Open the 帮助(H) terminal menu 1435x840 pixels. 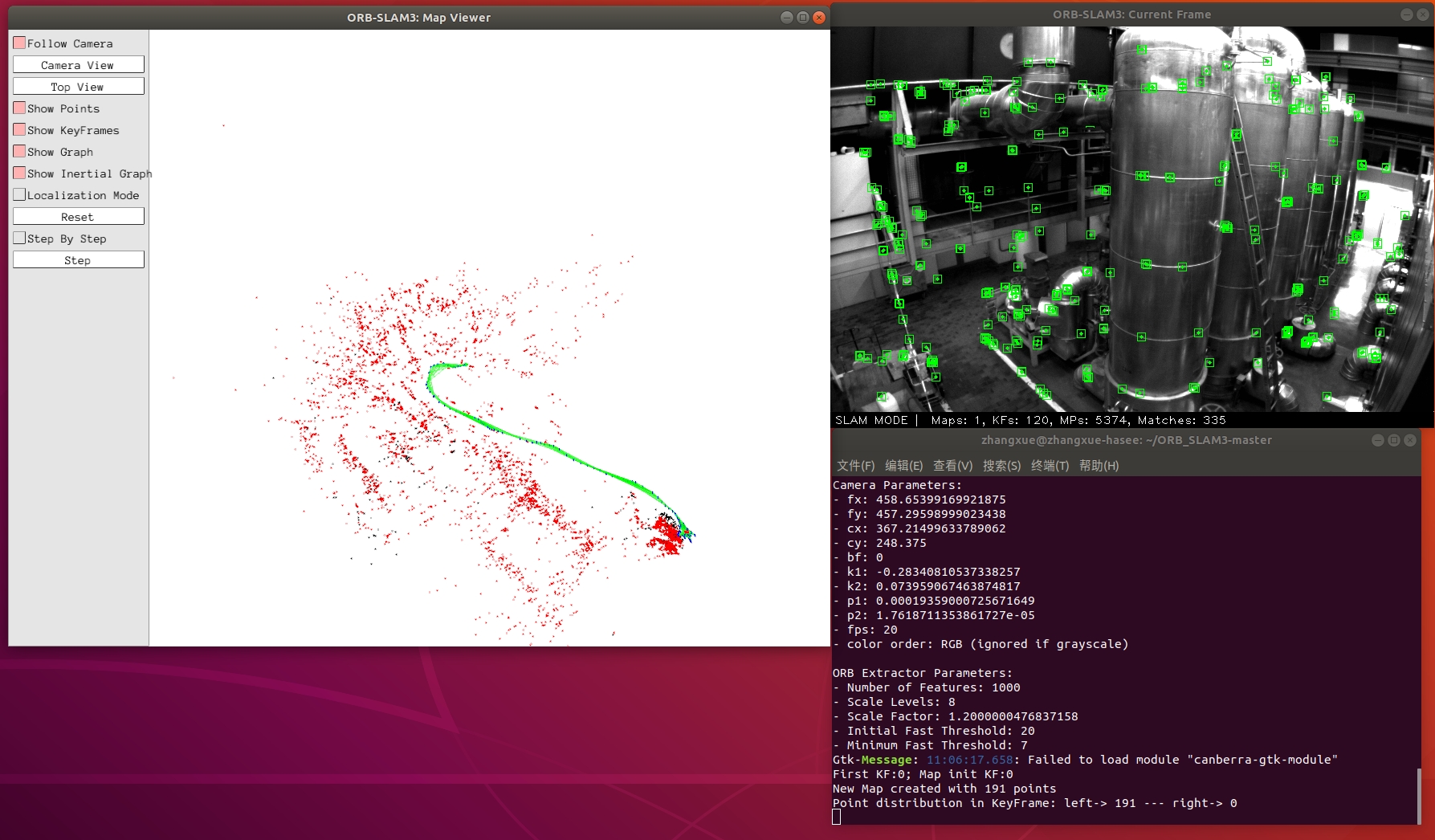click(1099, 466)
